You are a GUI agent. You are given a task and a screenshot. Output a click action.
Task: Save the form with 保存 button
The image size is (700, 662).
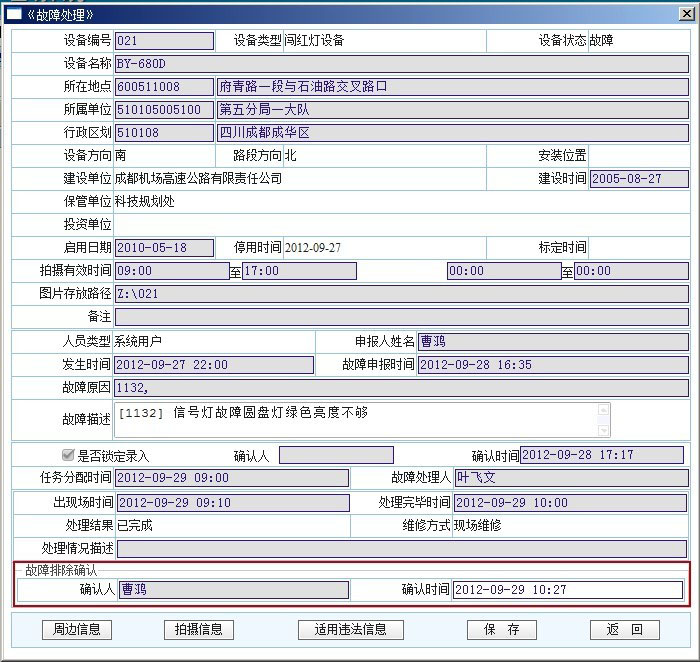click(x=502, y=629)
